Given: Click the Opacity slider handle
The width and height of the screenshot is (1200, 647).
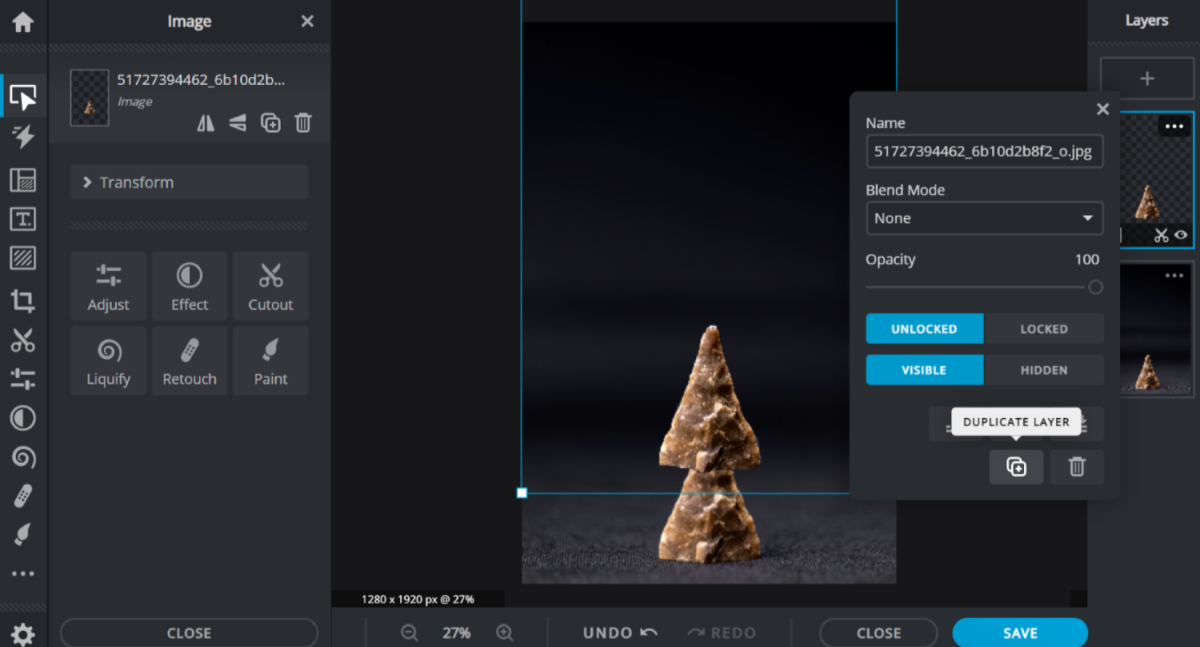Looking at the screenshot, I should [1095, 288].
